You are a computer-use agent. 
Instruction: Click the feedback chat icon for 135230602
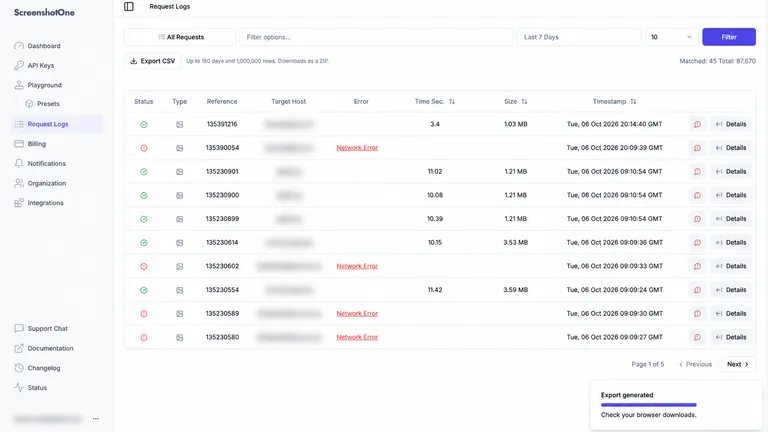697,266
